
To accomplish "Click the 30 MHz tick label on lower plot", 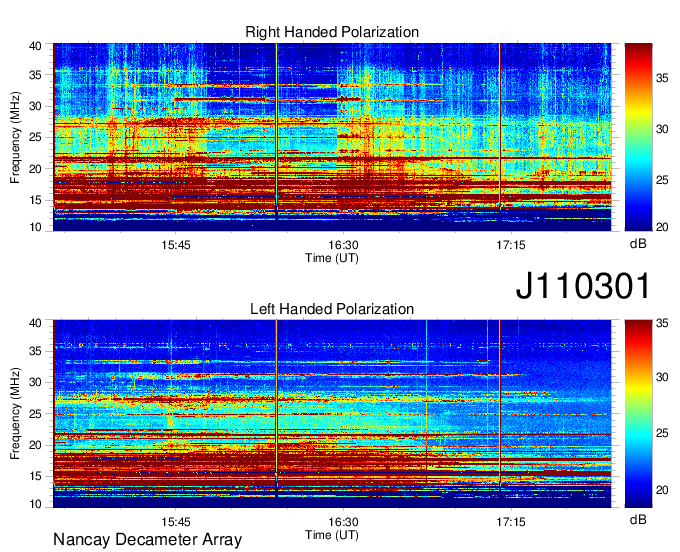I will click(x=35, y=382).
